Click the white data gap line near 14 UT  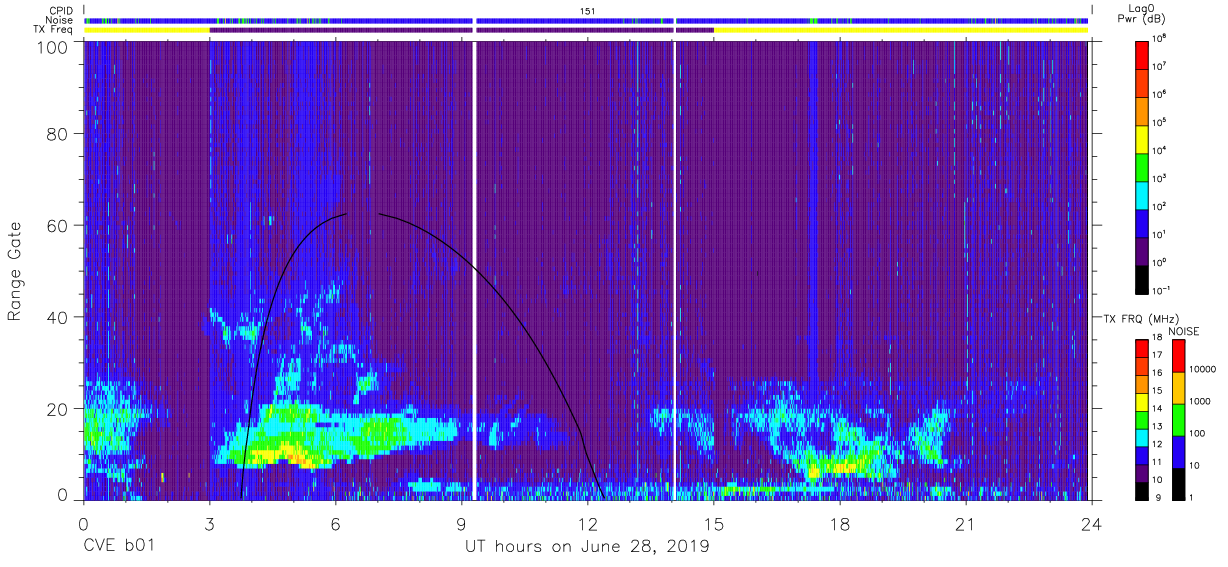tap(675, 270)
